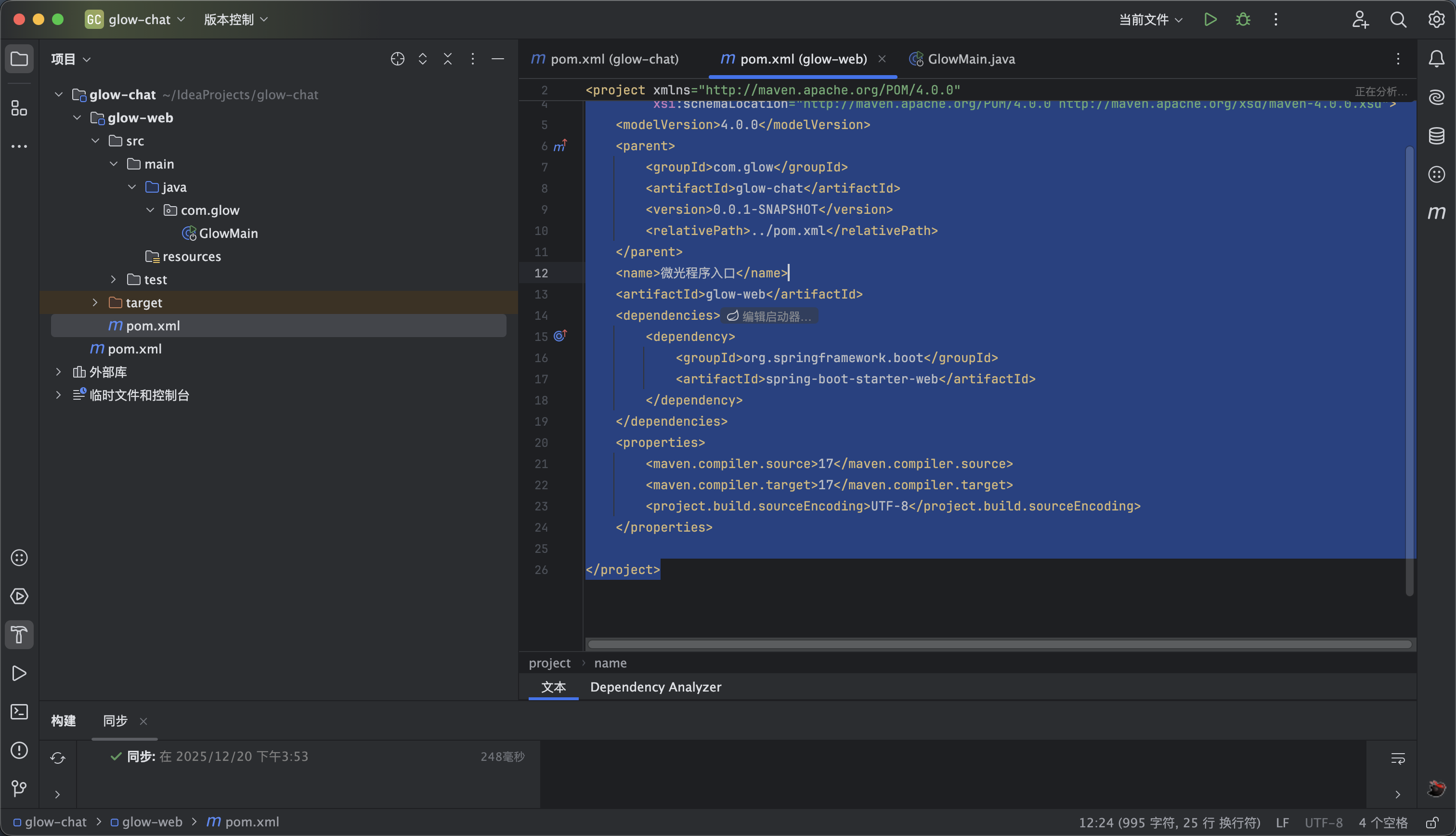
Task: Click the Debug bug icon
Action: point(1243,20)
